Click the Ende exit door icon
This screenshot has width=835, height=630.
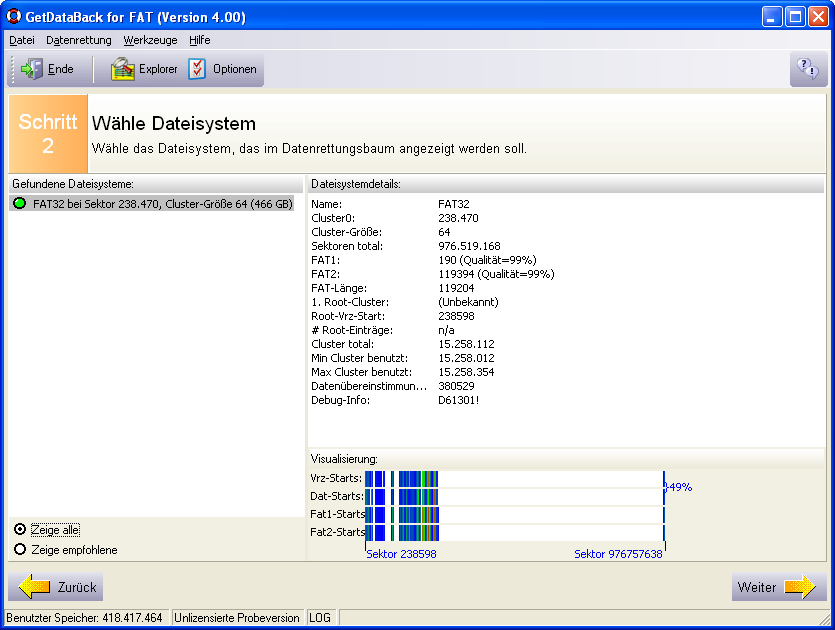point(31,69)
